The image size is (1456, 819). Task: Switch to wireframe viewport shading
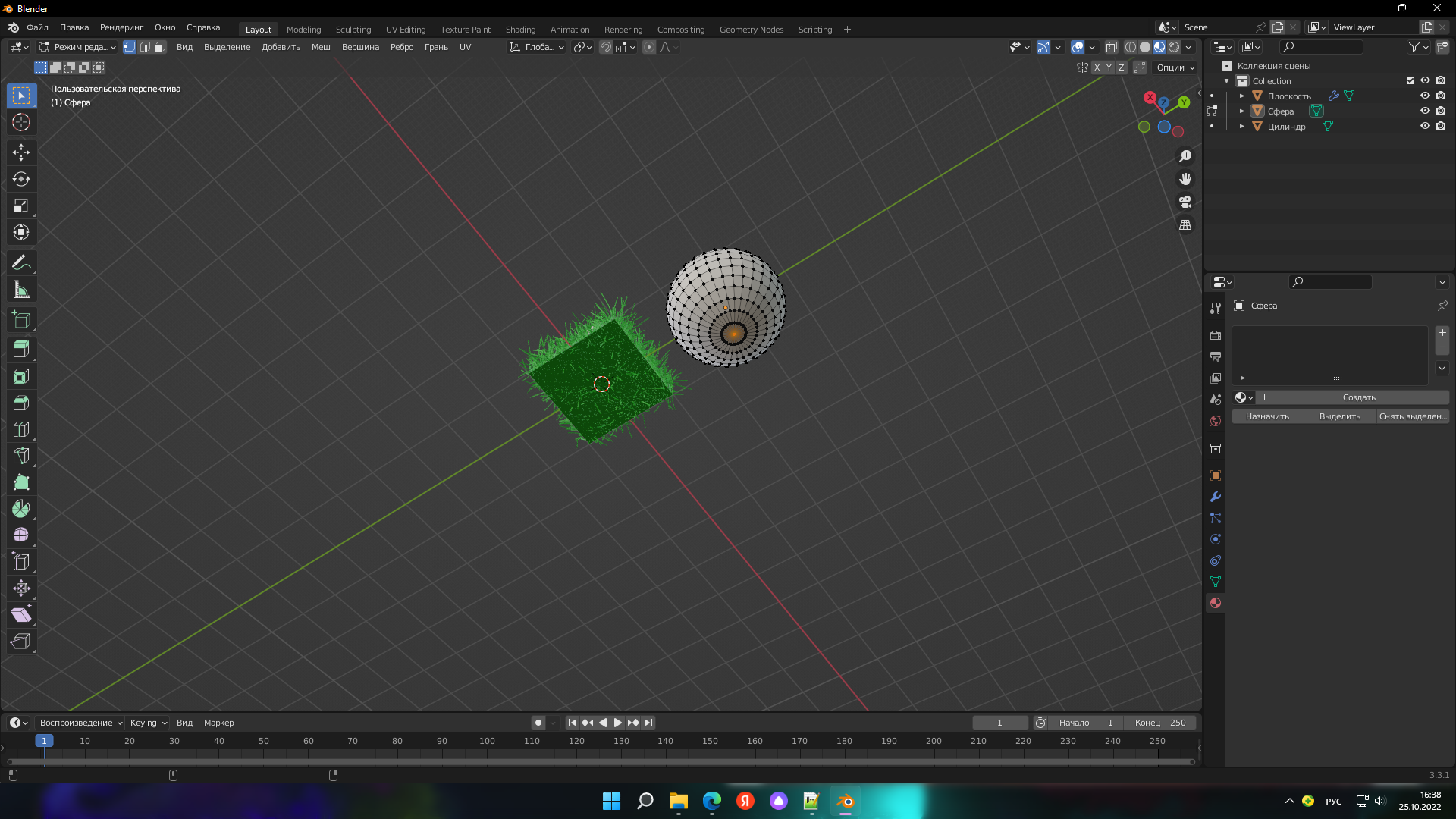pyautogui.click(x=1131, y=47)
